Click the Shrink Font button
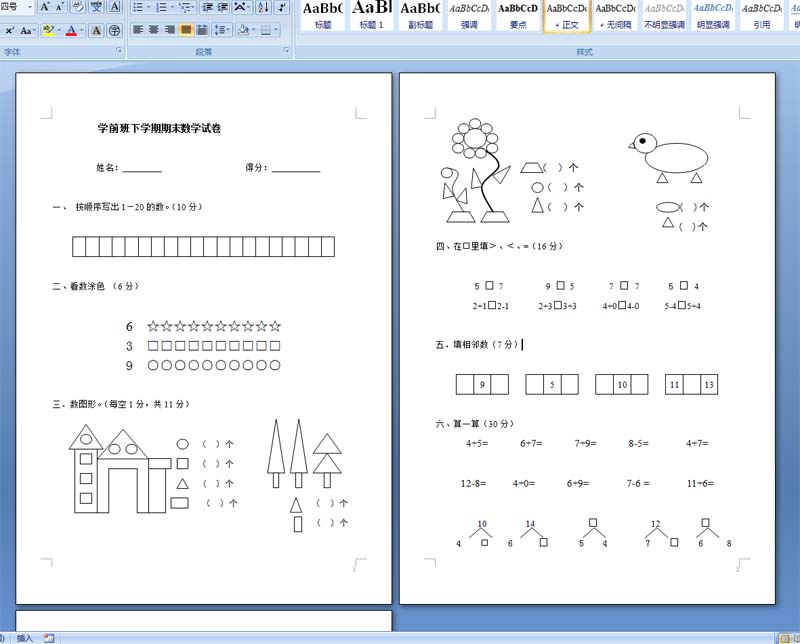This screenshot has width=800, height=644. coord(60,7)
